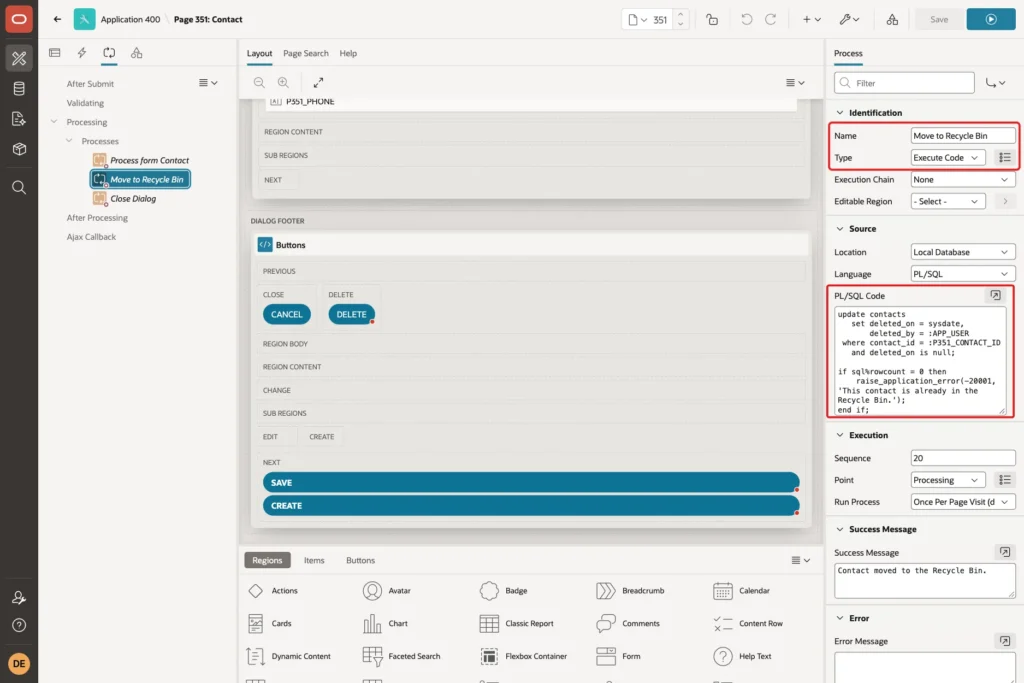Open the Language PL/SQL dropdown

click(963, 274)
